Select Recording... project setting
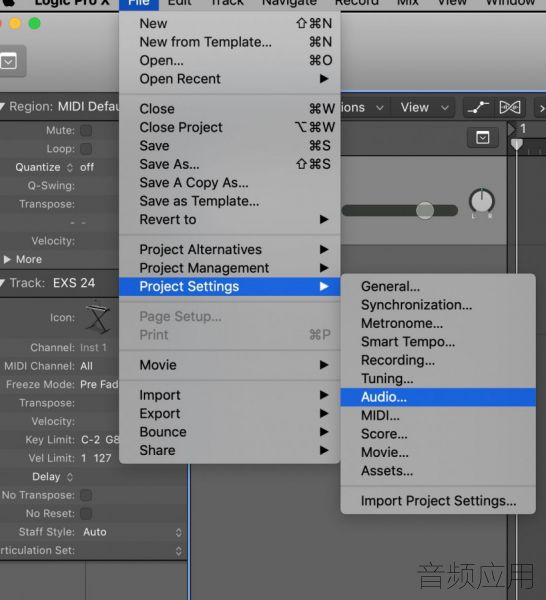 pyautogui.click(x=438, y=360)
